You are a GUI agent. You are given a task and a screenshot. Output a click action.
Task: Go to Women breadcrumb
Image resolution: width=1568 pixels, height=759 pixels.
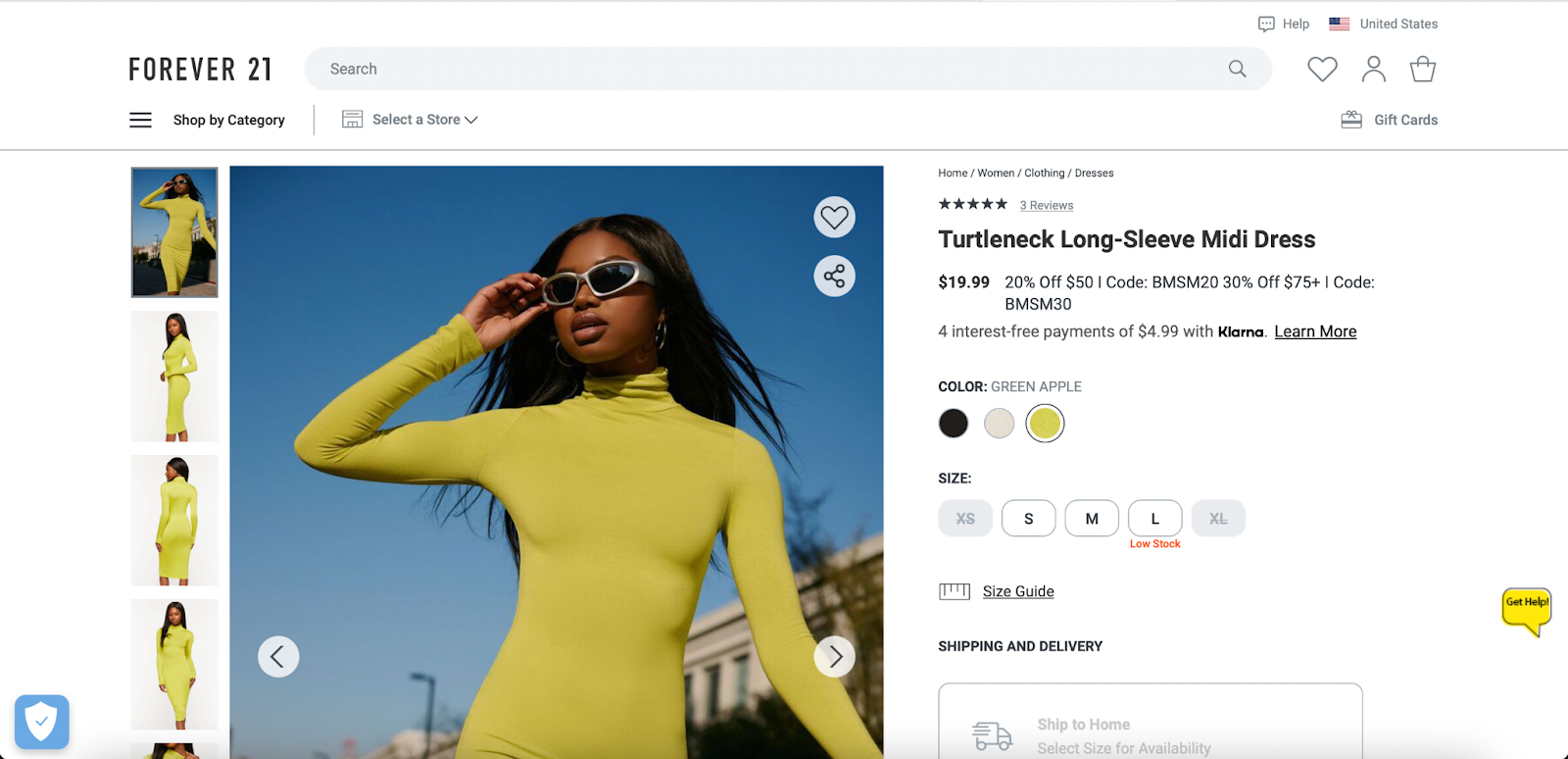(x=996, y=173)
